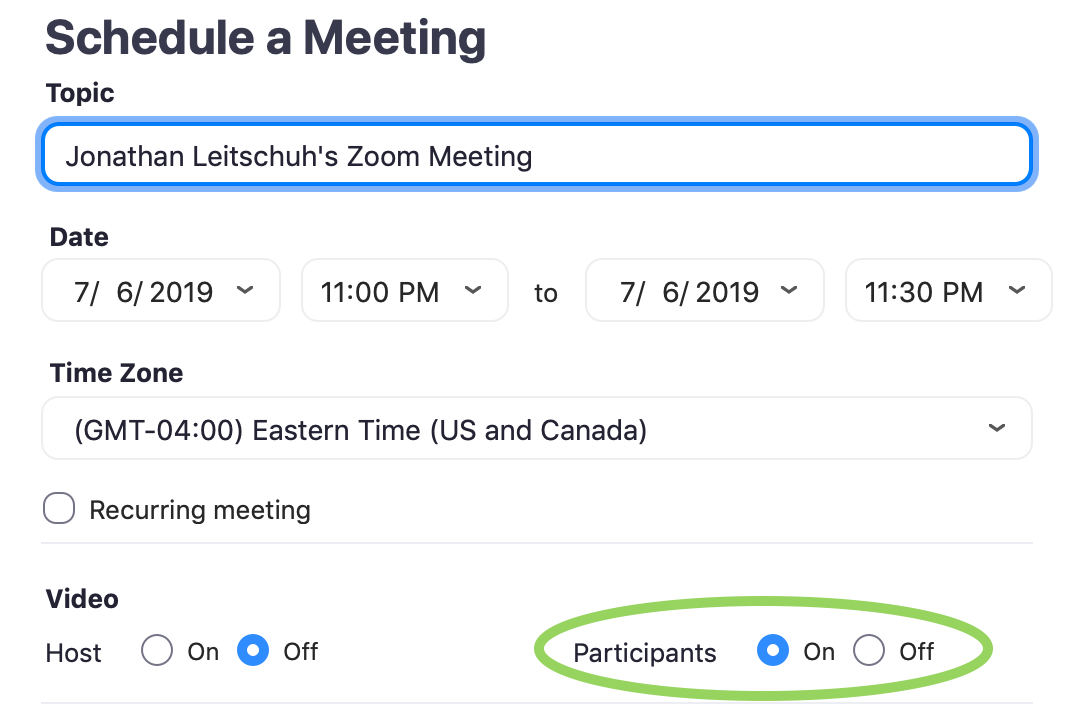Click the chevron arrow on start date

(x=245, y=290)
